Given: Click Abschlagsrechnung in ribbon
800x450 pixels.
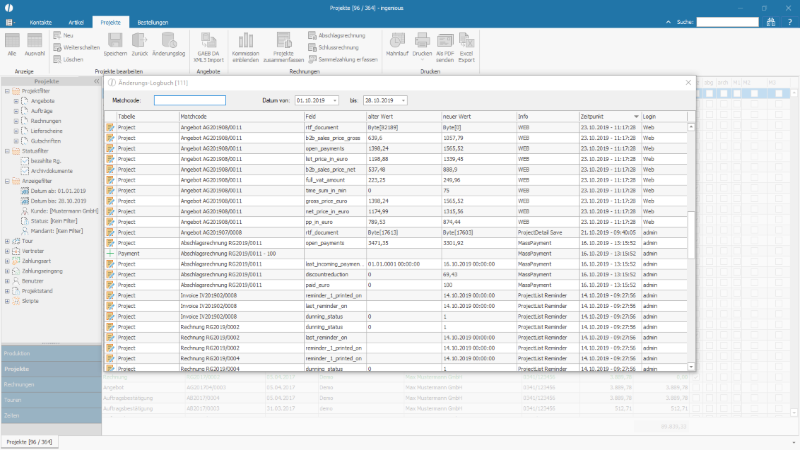Looking at the screenshot, I should [x=337, y=35].
